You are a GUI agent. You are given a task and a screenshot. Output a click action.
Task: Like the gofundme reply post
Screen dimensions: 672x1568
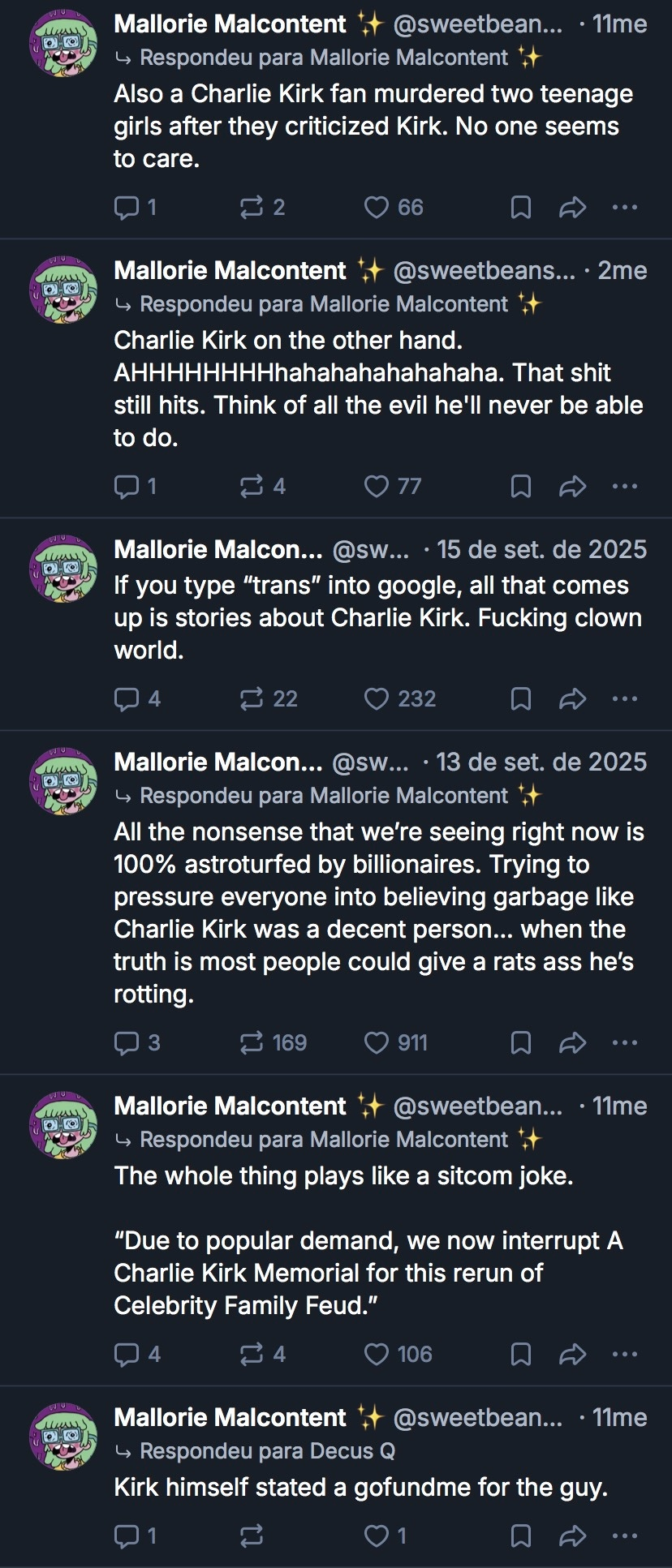[x=385, y=1536]
